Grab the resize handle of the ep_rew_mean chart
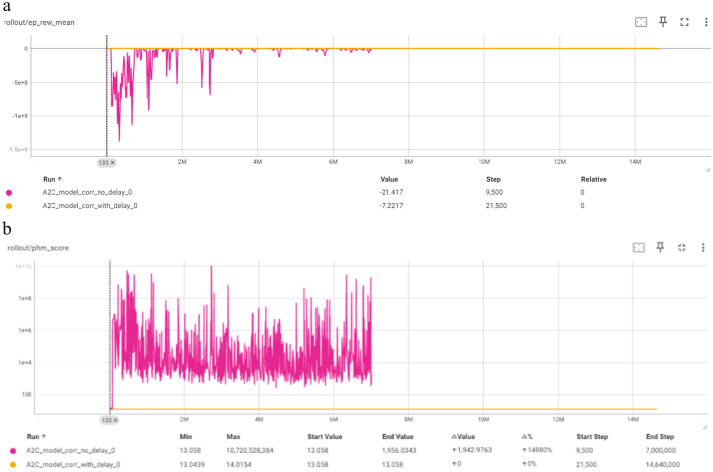The image size is (713, 472). pos(708,170)
